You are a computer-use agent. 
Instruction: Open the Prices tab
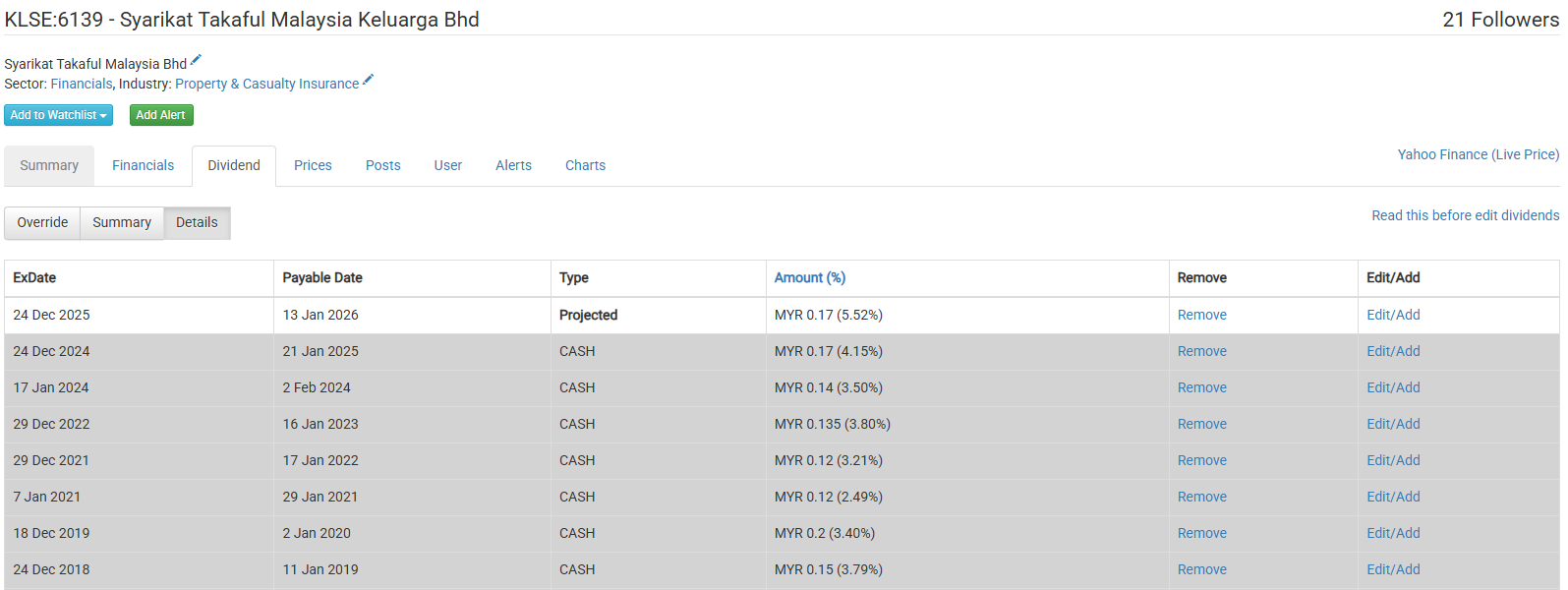coord(313,165)
